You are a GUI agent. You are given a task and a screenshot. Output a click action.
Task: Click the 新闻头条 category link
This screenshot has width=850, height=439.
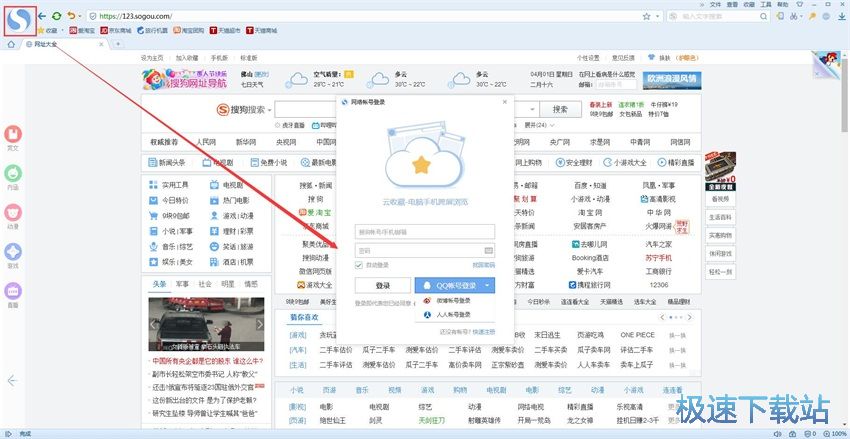167,162
